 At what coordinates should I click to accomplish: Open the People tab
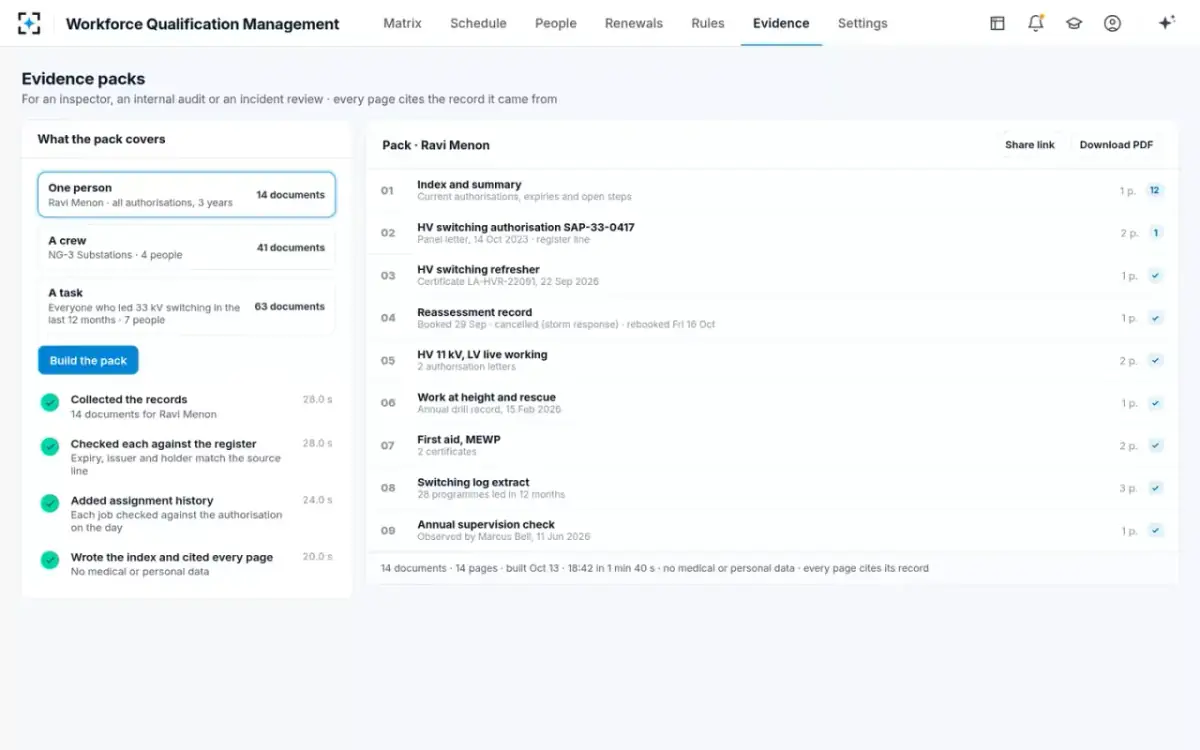555,23
